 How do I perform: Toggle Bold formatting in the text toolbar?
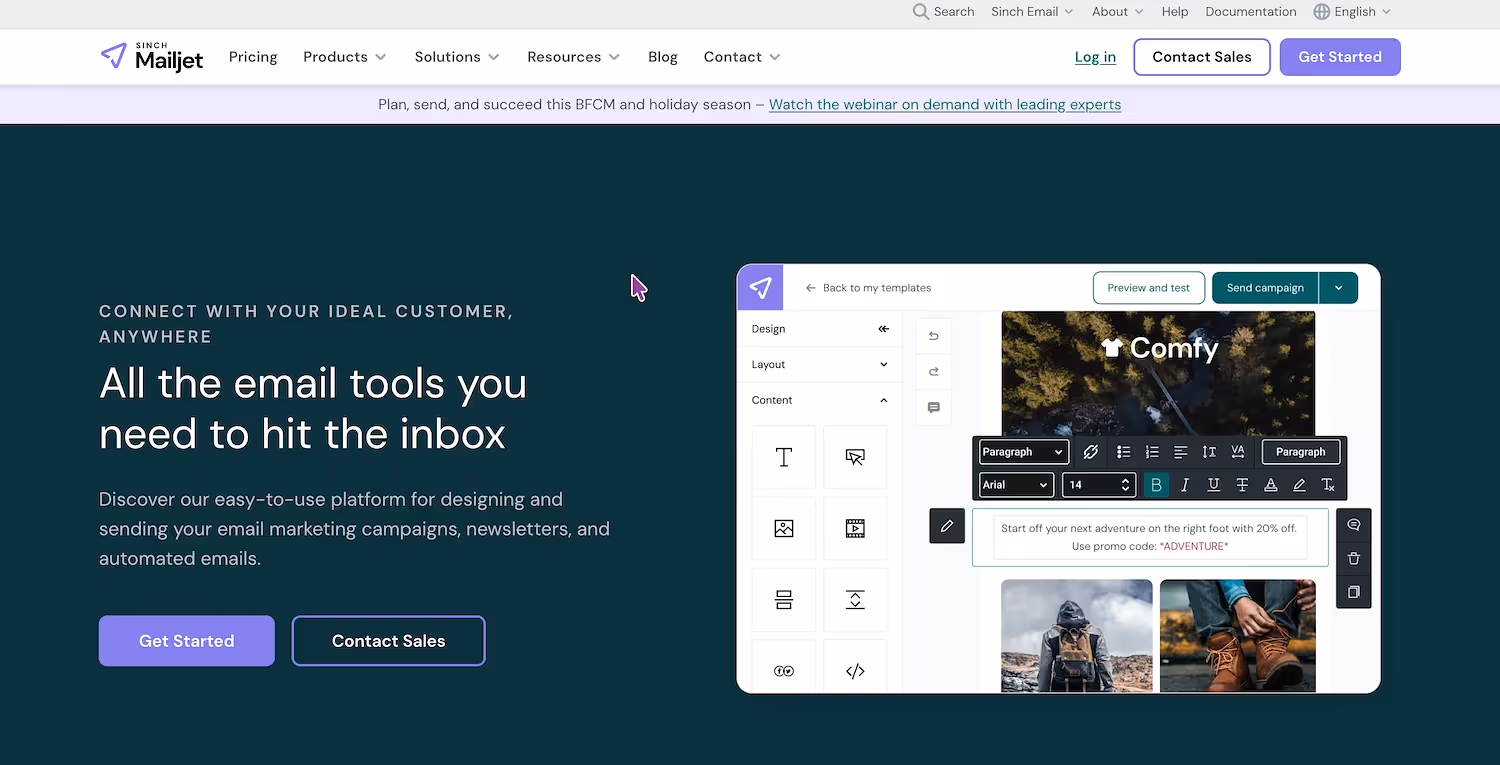pos(1156,485)
